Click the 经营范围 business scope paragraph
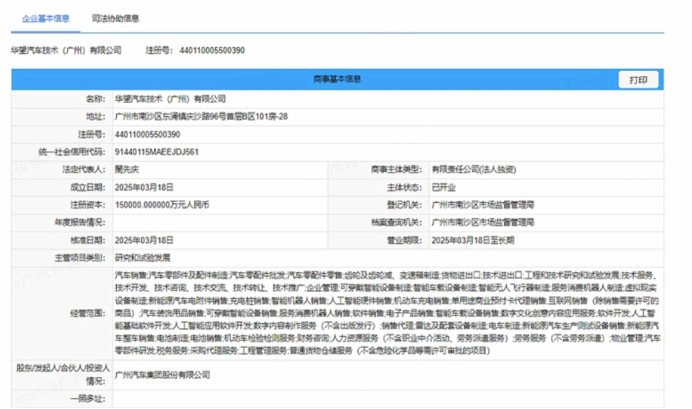692x409 pixels. click(x=387, y=313)
